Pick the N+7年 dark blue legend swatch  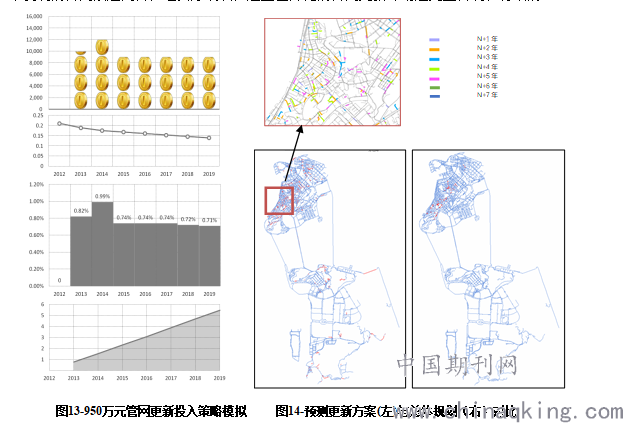coord(434,97)
